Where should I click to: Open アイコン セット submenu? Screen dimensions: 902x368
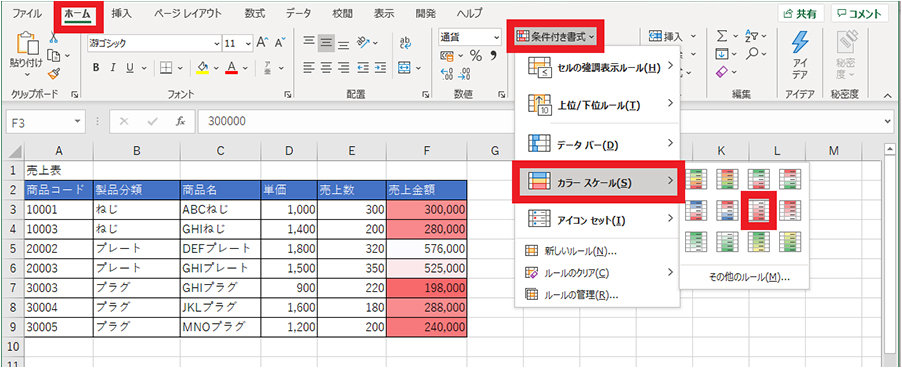coord(598,220)
